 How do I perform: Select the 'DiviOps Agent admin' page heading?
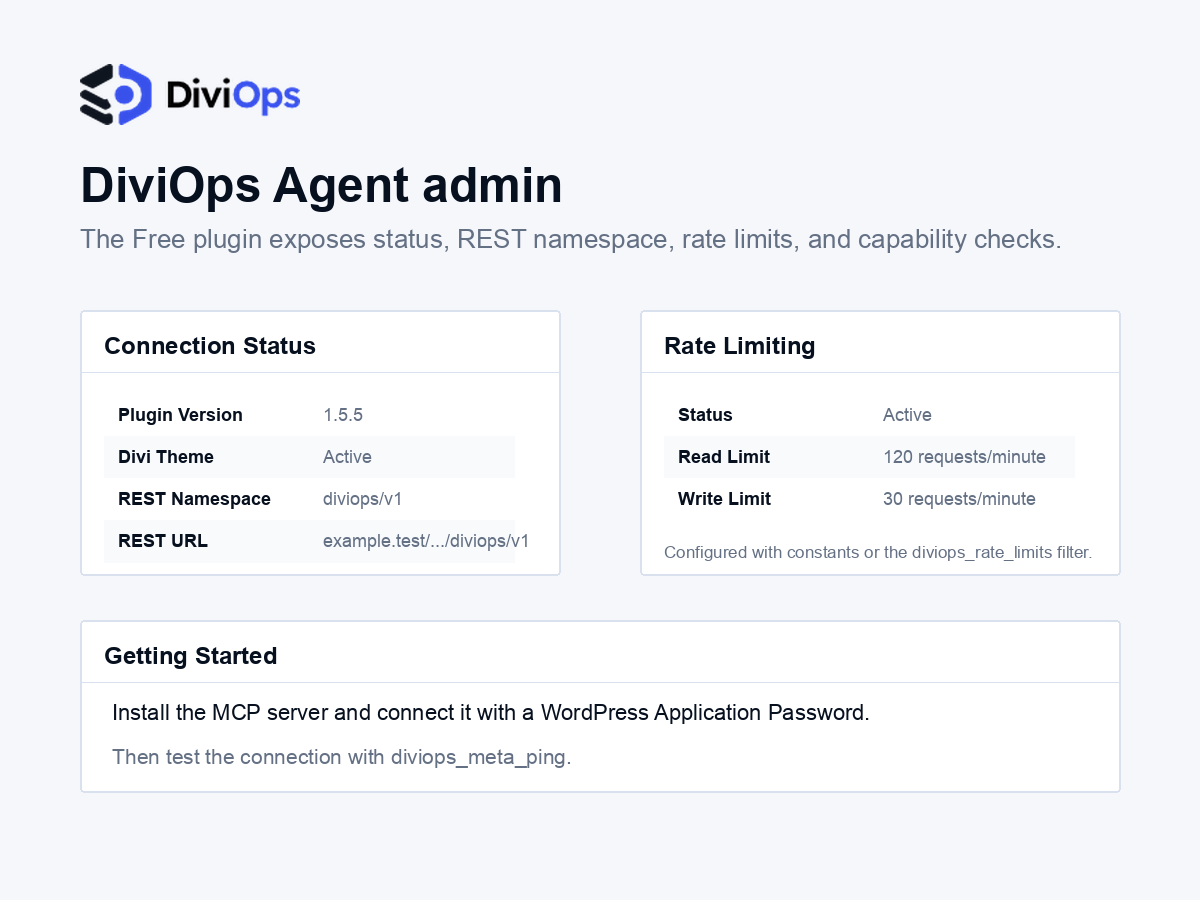(321, 186)
